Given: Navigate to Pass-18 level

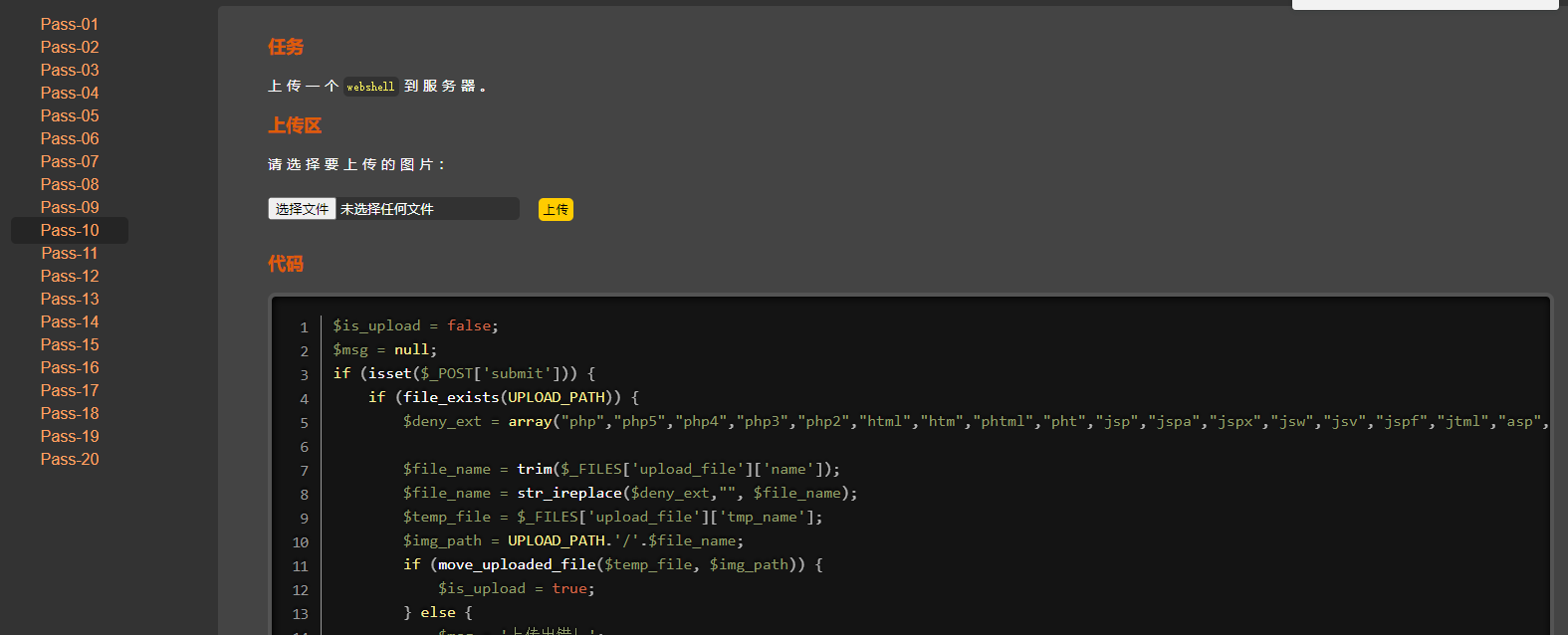Looking at the screenshot, I should coord(69,413).
